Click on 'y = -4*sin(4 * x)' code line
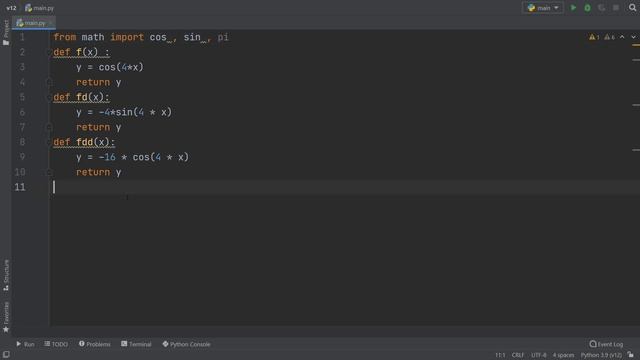Viewport: 640px width, 360px height. point(124,112)
